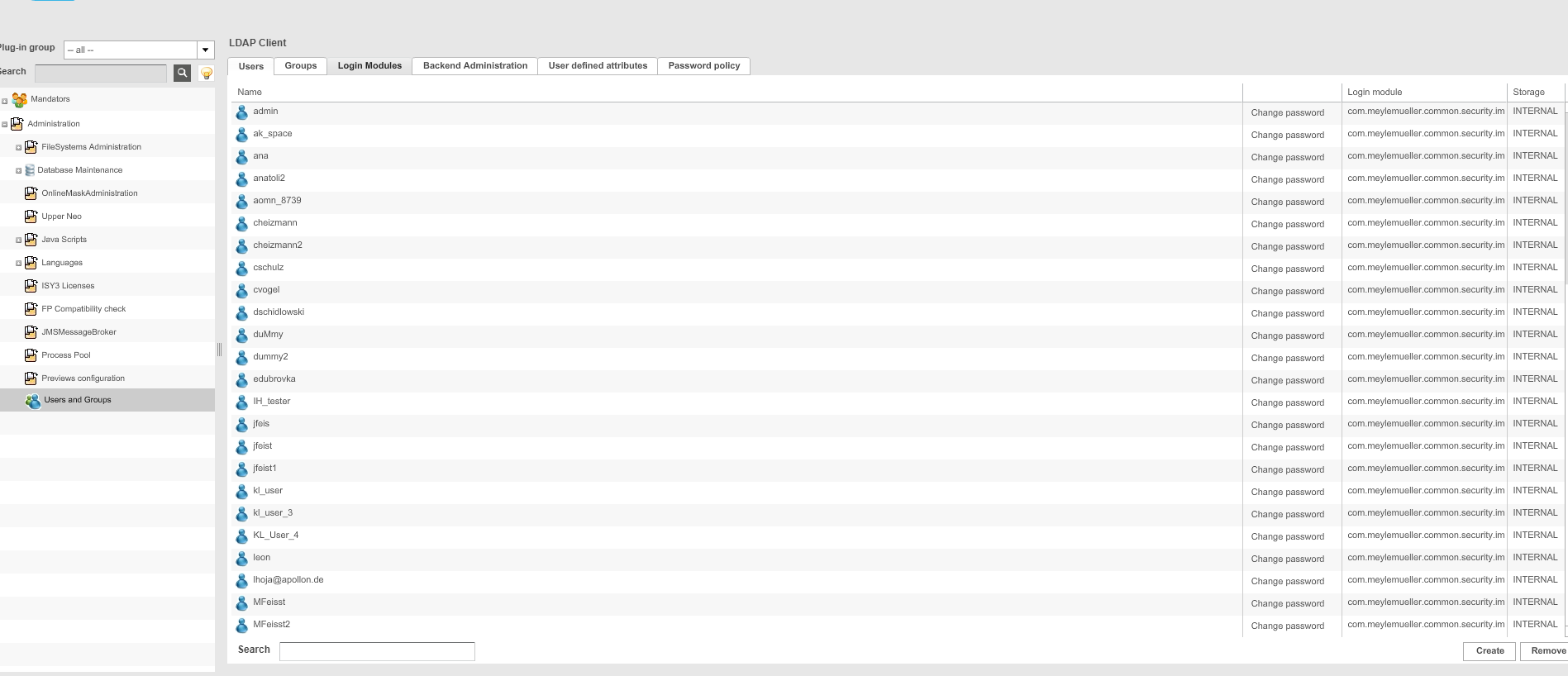Click the JMSMessageBroker icon
This screenshot has width=1568, height=676.
(x=31, y=332)
